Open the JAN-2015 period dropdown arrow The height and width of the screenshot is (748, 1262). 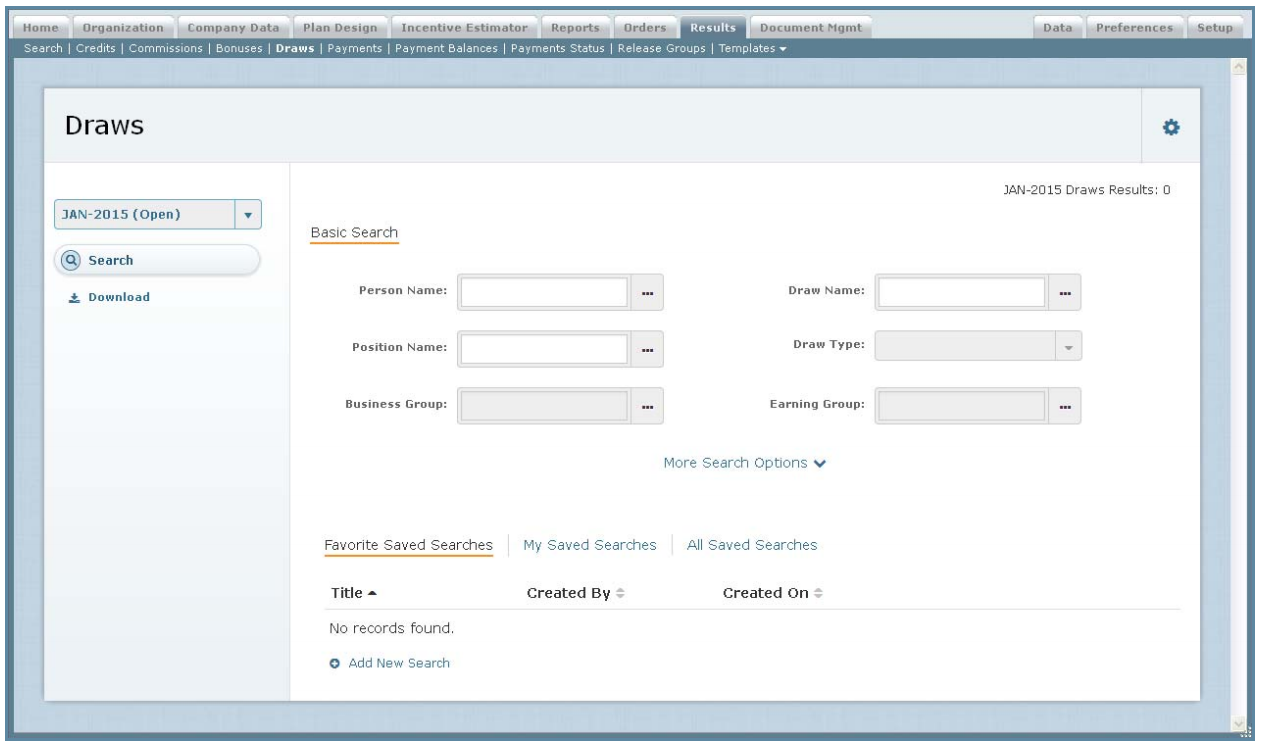pyautogui.click(x=247, y=214)
